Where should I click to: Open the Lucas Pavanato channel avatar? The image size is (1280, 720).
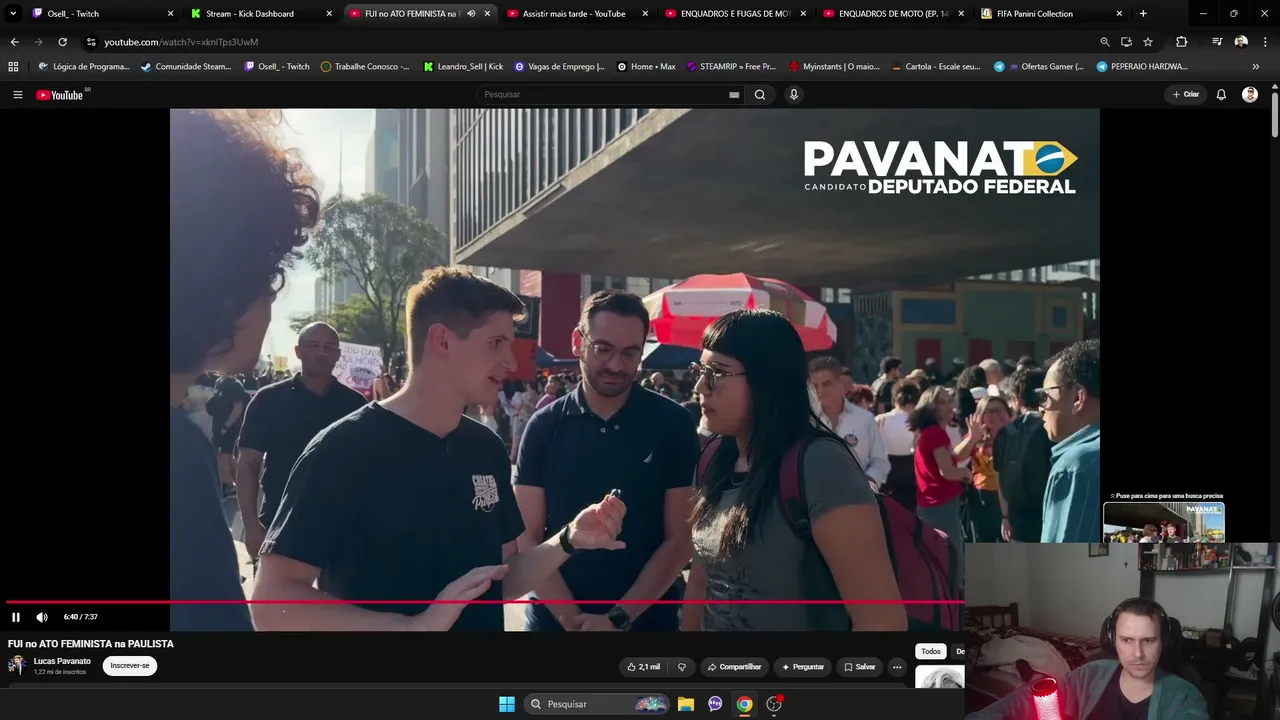pos(17,666)
